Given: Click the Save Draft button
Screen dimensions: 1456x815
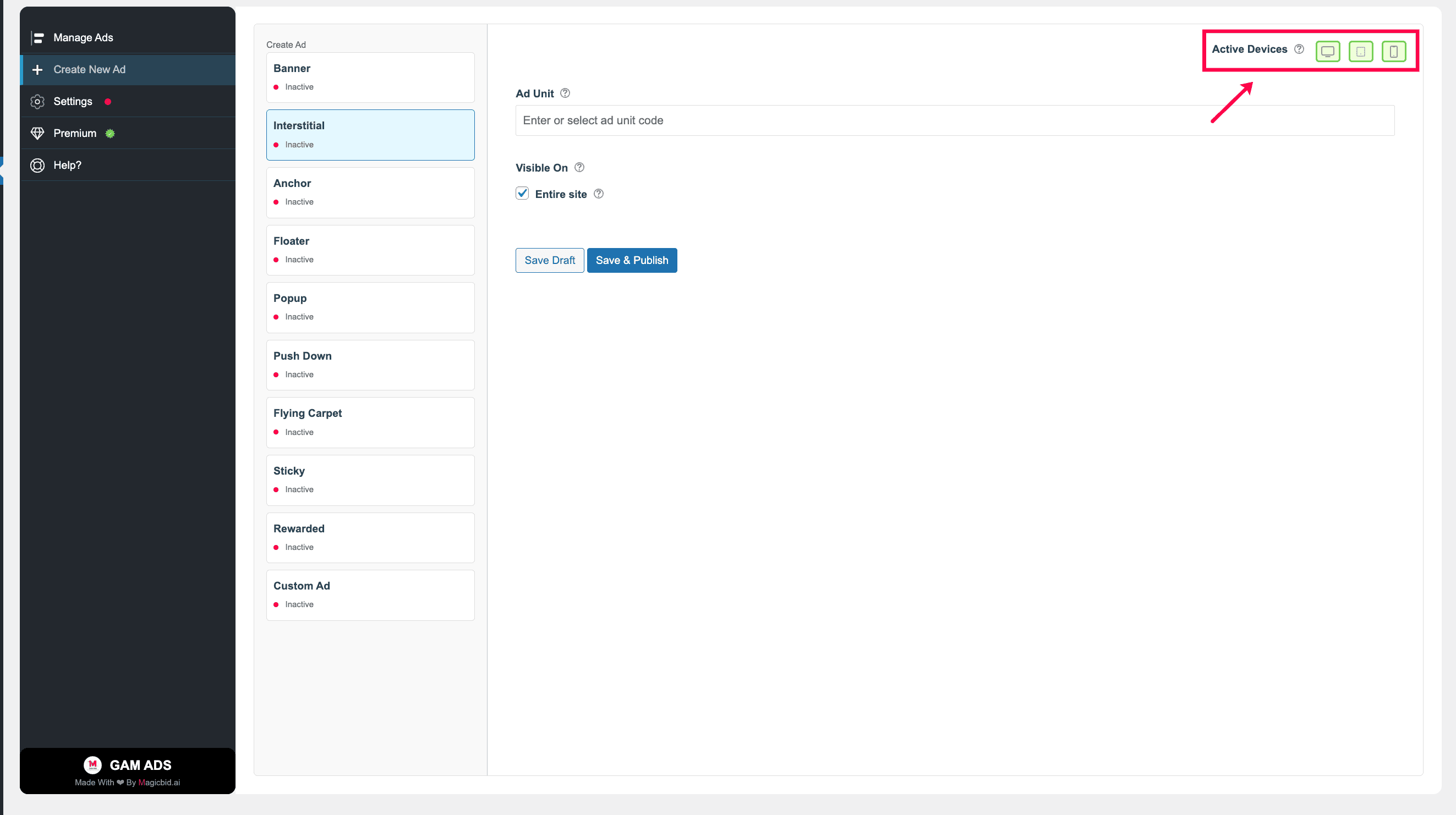Looking at the screenshot, I should (549, 260).
